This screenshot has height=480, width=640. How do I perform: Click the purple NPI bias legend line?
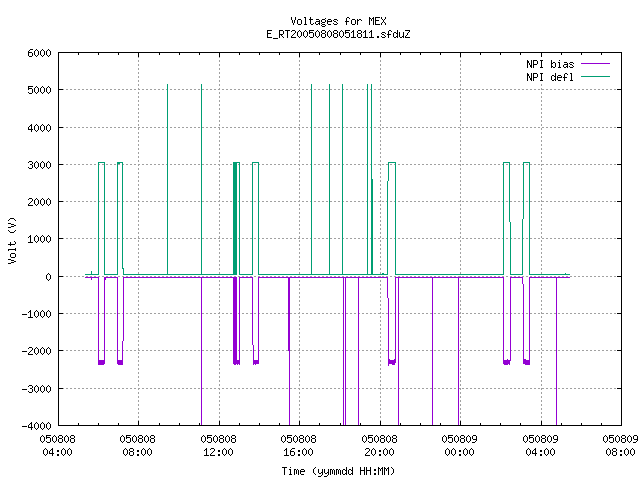click(x=595, y=64)
